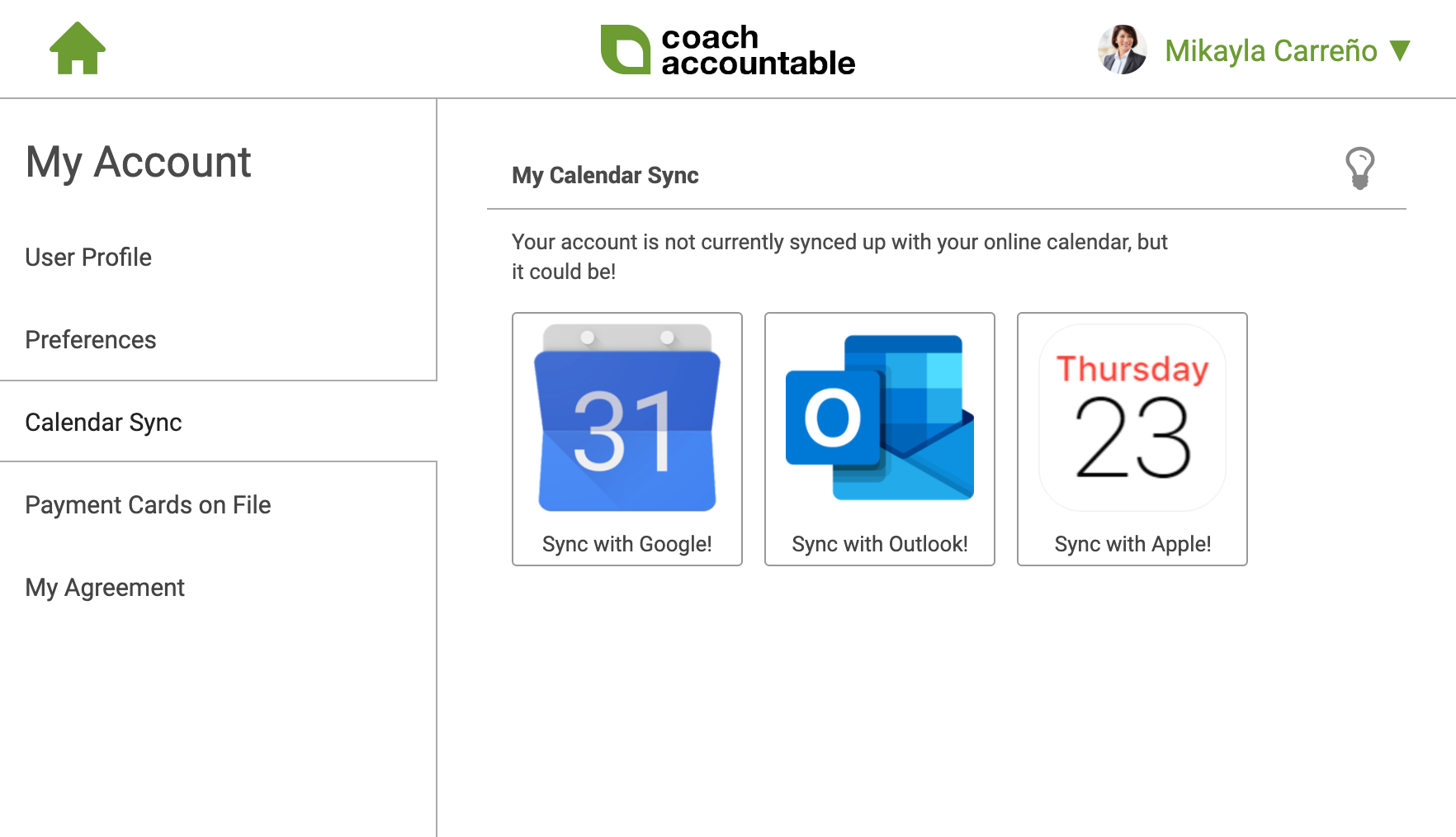Click the My Account heading

[138, 163]
